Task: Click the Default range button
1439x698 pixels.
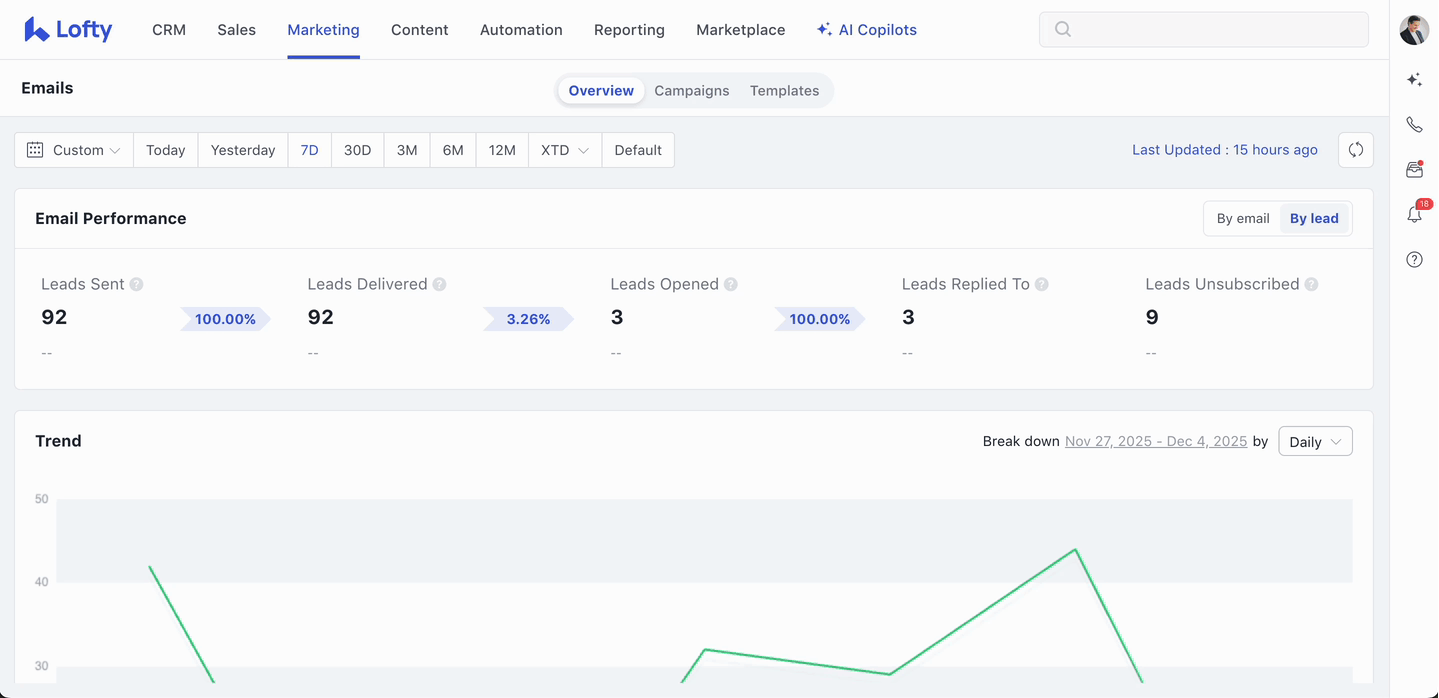Action: 638,150
